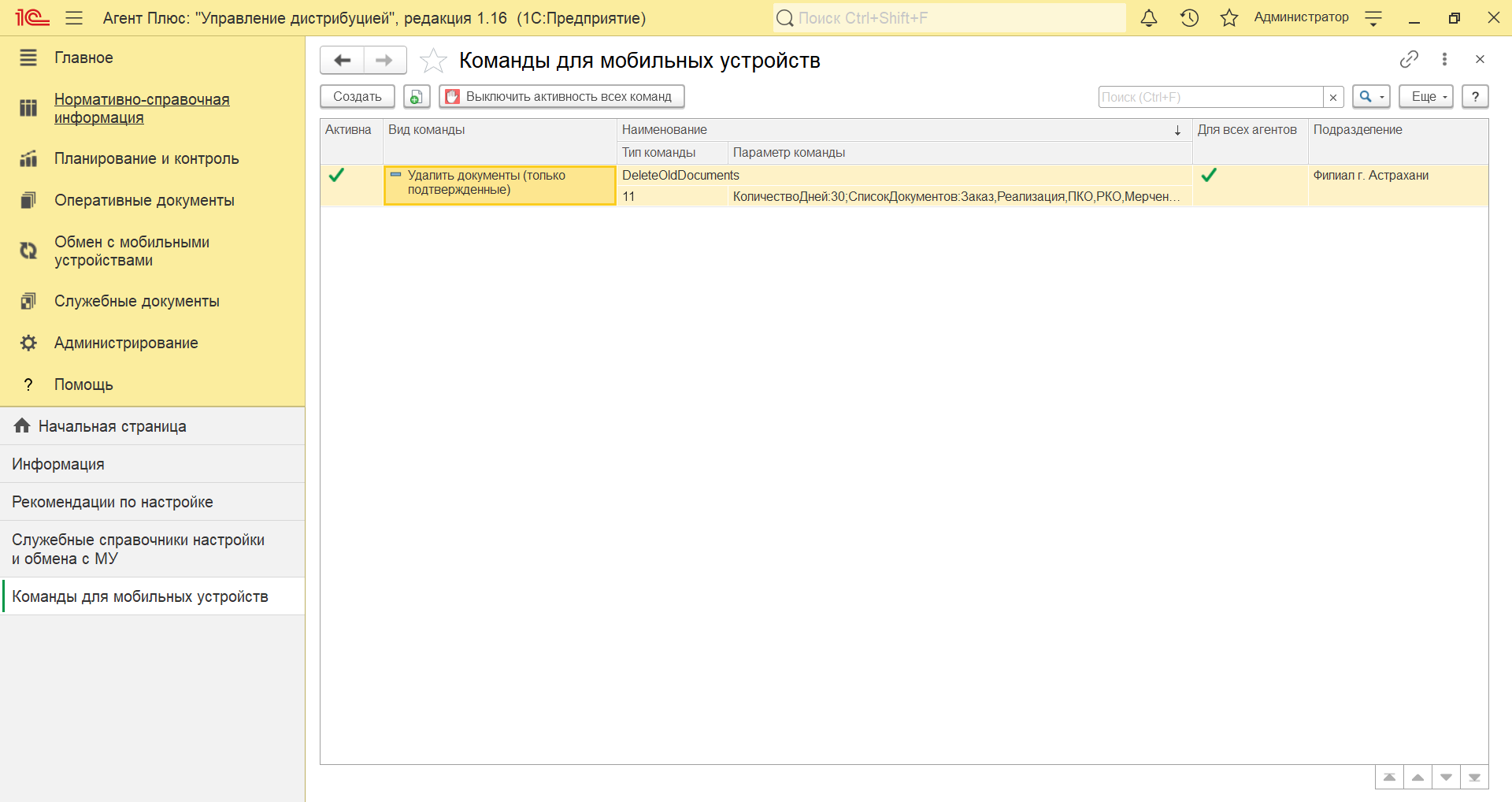Screen dimensions: 1512x802
Task: Open the search options magnifier dropdown
Action: tap(1371, 97)
